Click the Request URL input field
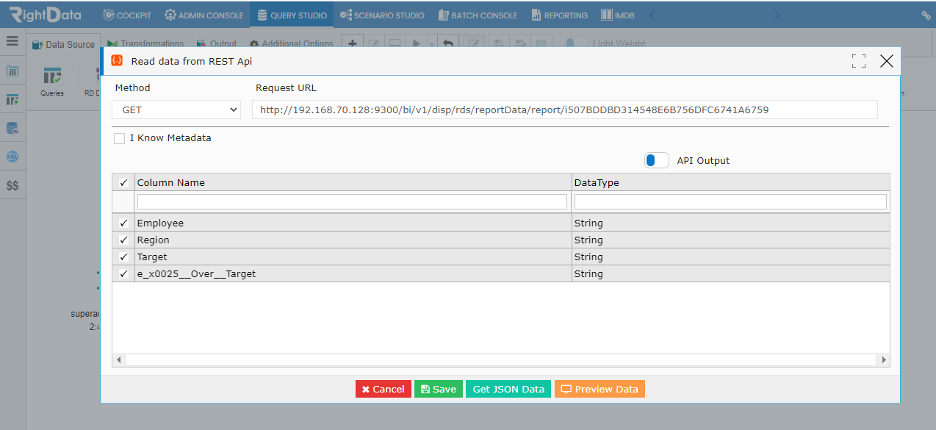Image resolution: width=936 pixels, height=430 pixels. pyautogui.click(x=565, y=110)
